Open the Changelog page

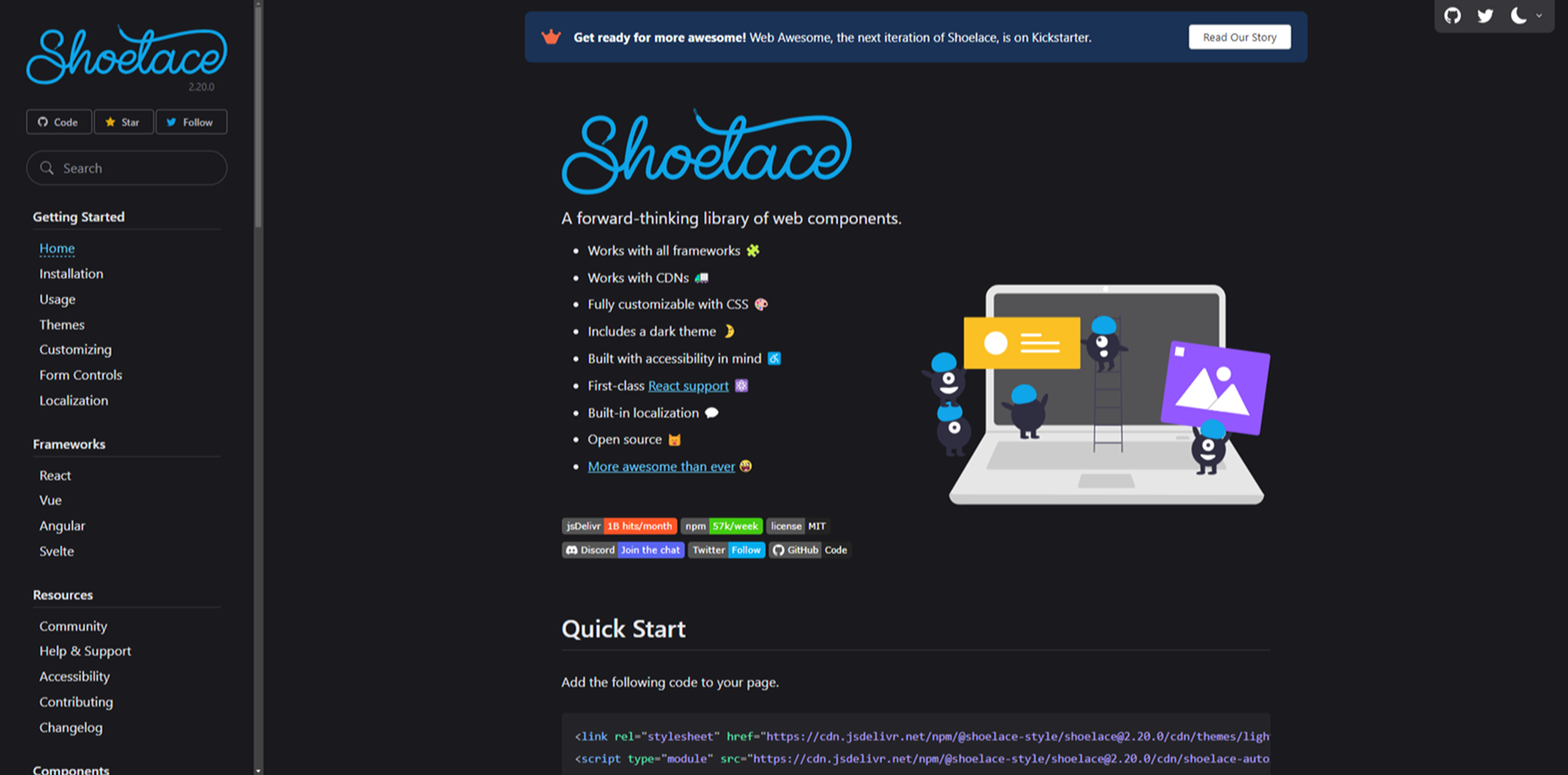point(71,728)
